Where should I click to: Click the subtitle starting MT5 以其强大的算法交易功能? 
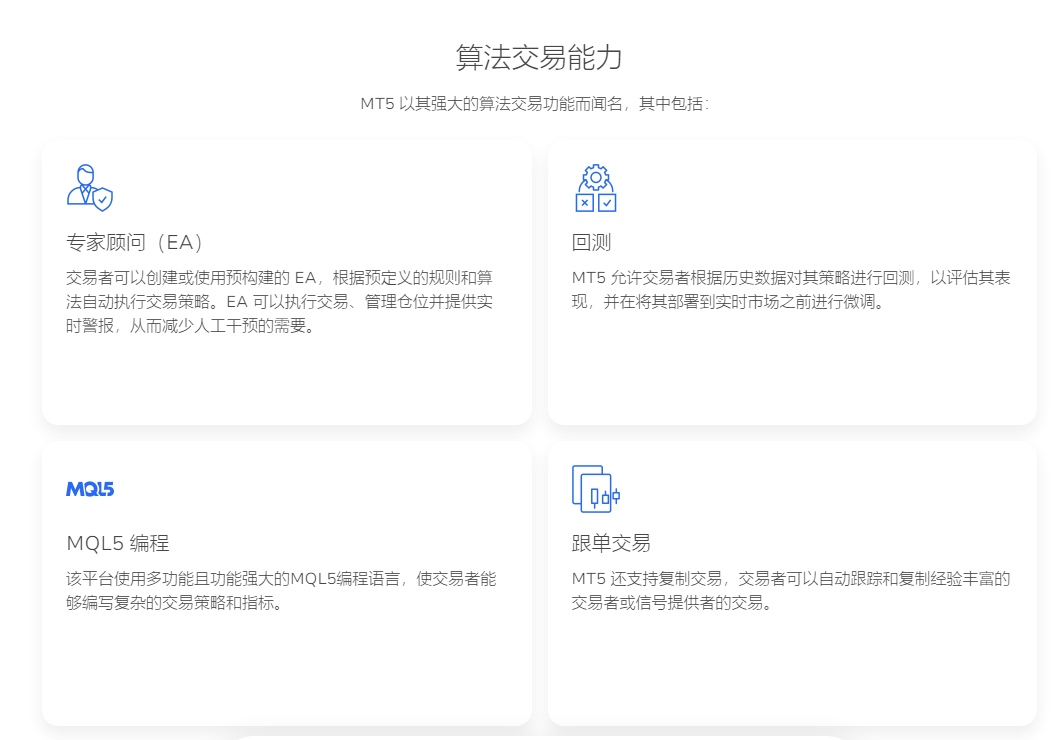point(535,104)
